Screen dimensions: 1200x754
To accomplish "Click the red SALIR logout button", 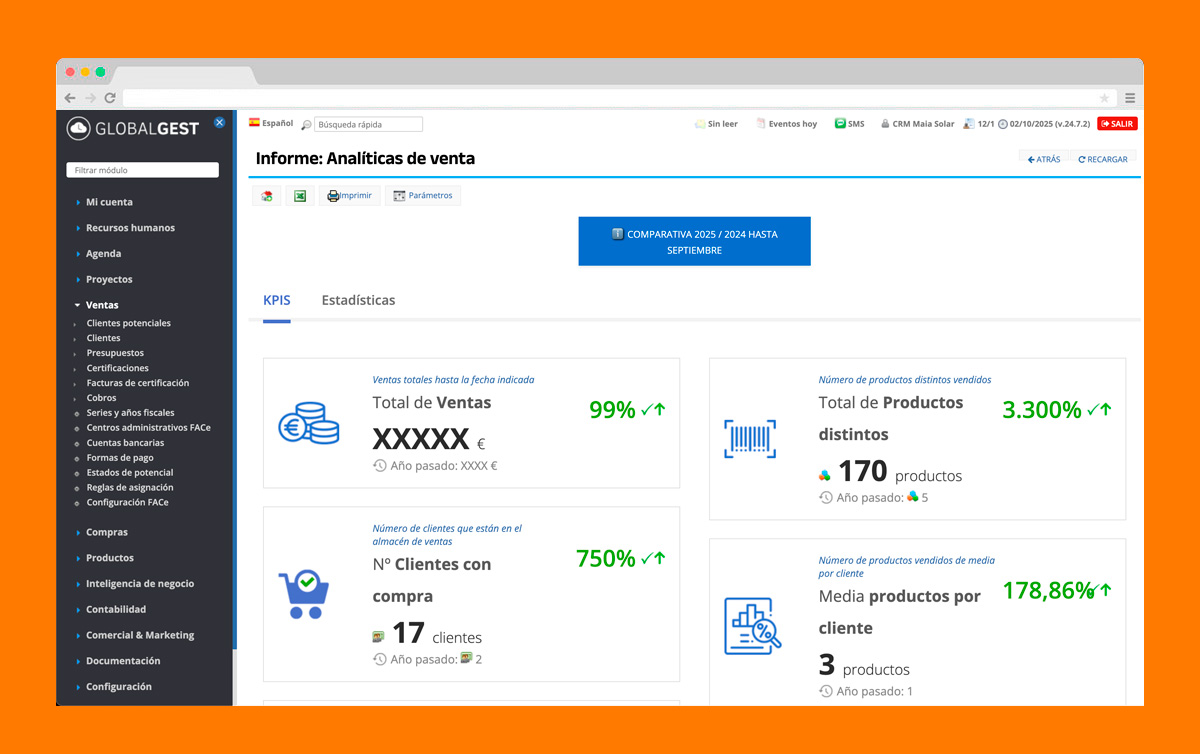I will point(1117,124).
